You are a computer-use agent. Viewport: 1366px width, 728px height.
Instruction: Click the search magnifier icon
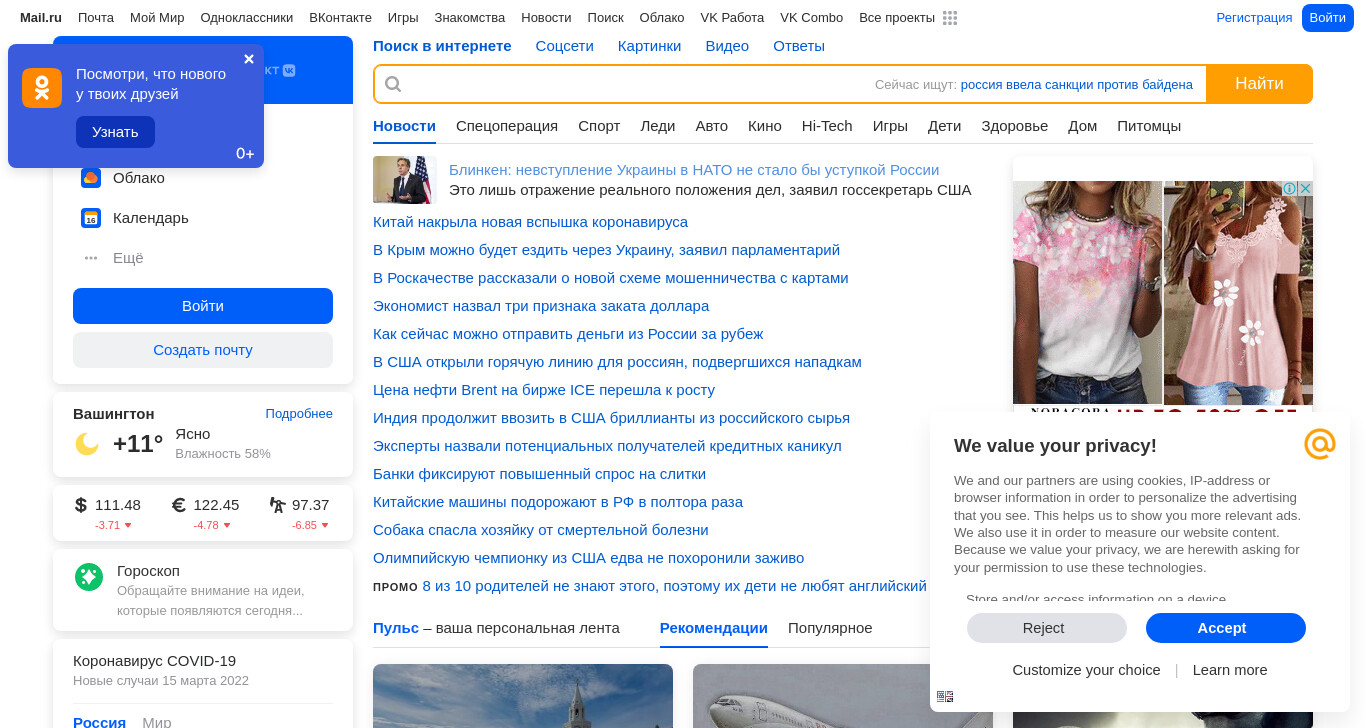click(393, 84)
